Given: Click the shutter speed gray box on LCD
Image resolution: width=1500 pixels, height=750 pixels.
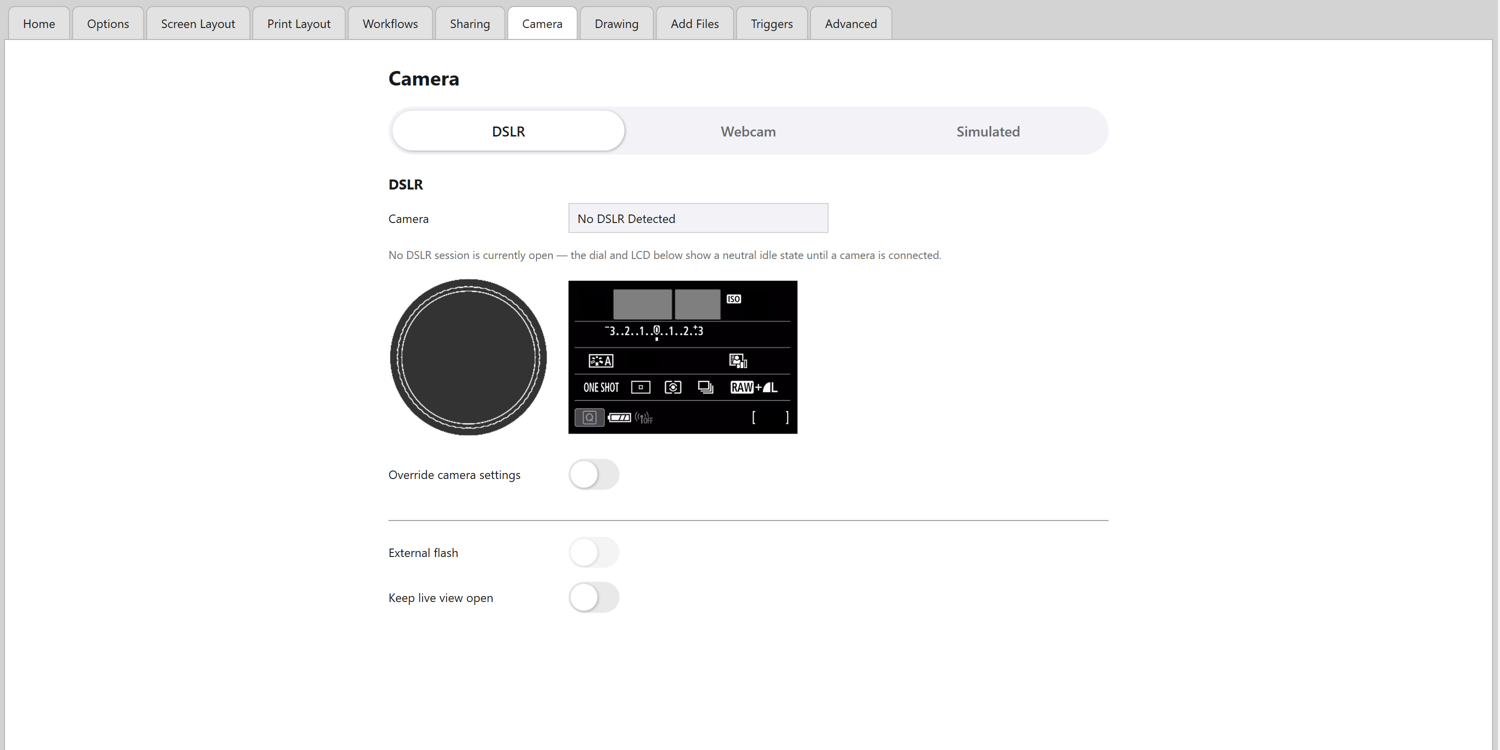Looking at the screenshot, I should pyautogui.click(x=642, y=304).
